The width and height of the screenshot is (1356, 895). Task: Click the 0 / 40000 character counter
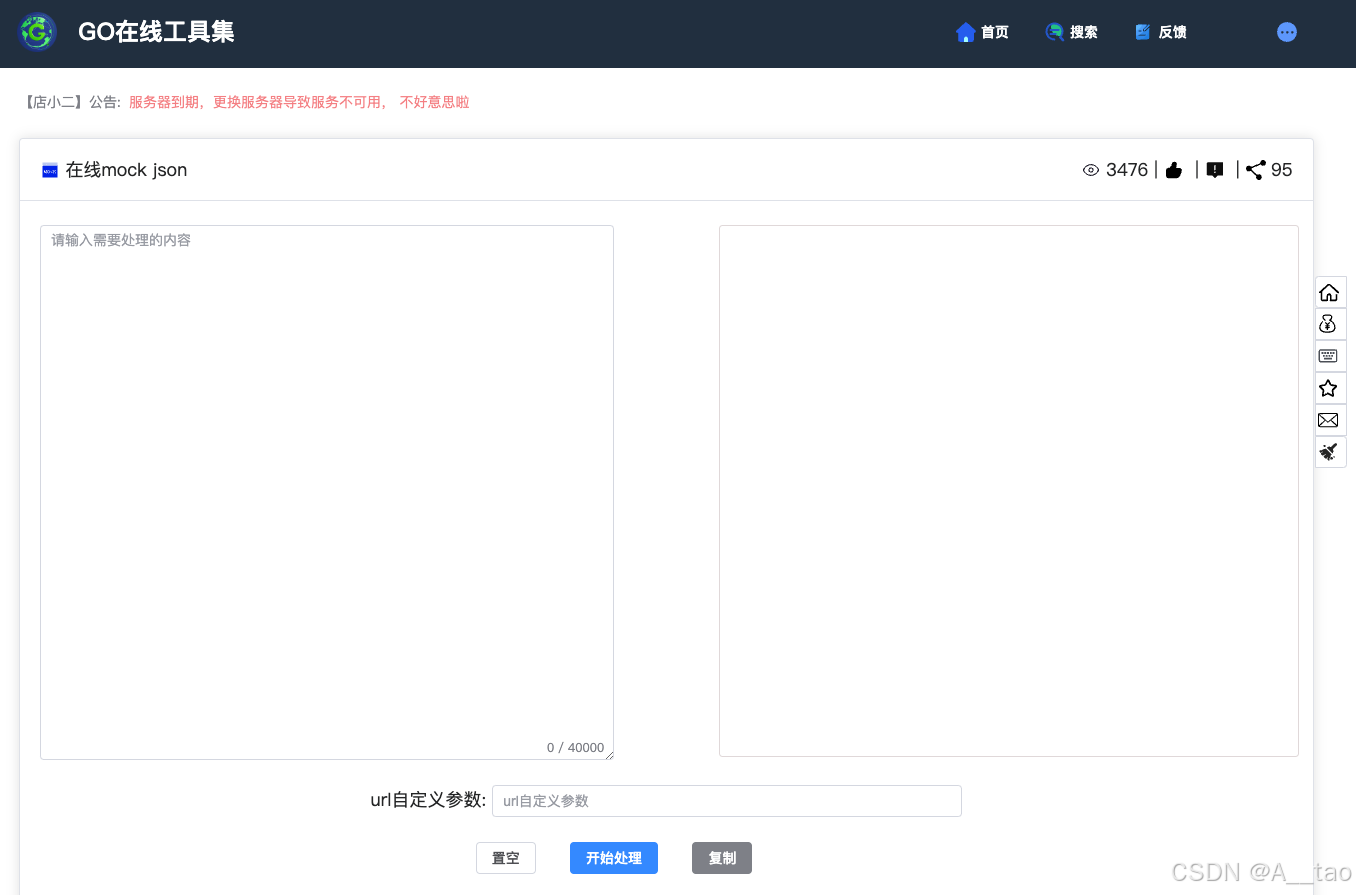pyautogui.click(x=576, y=748)
